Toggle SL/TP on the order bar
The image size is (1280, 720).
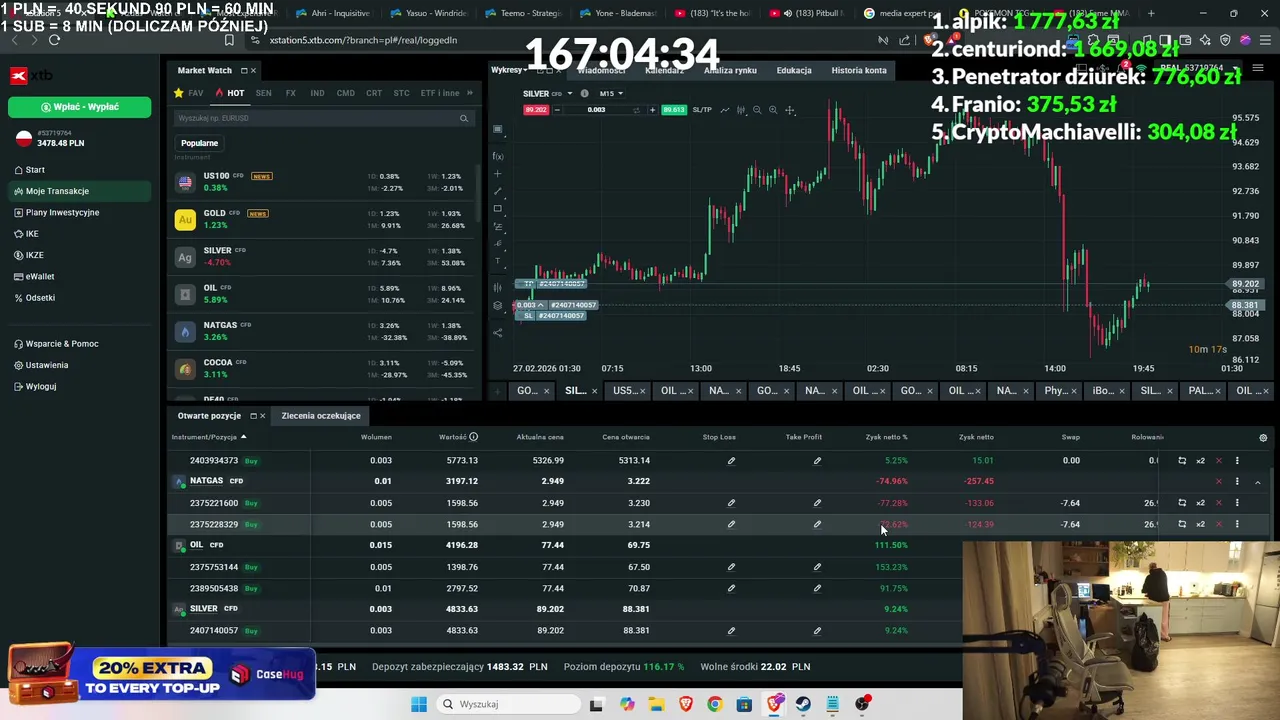point(702,110)
